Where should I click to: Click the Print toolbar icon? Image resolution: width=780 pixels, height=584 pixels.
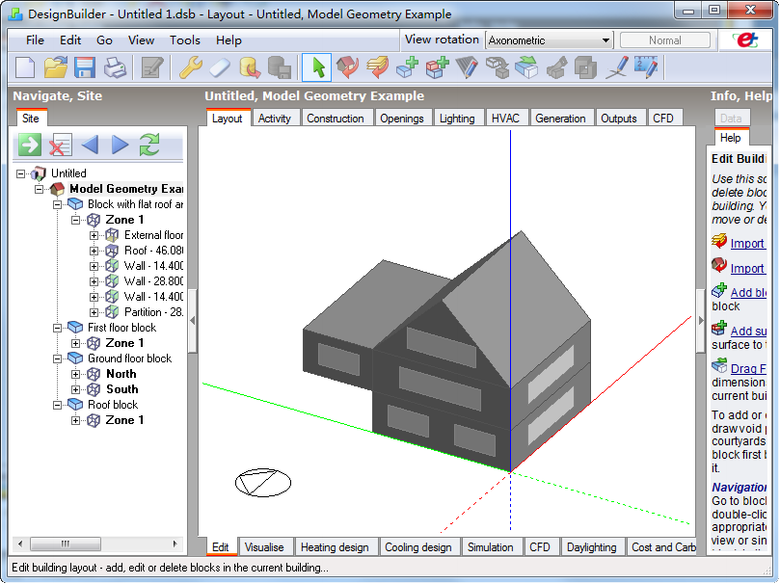116,68
